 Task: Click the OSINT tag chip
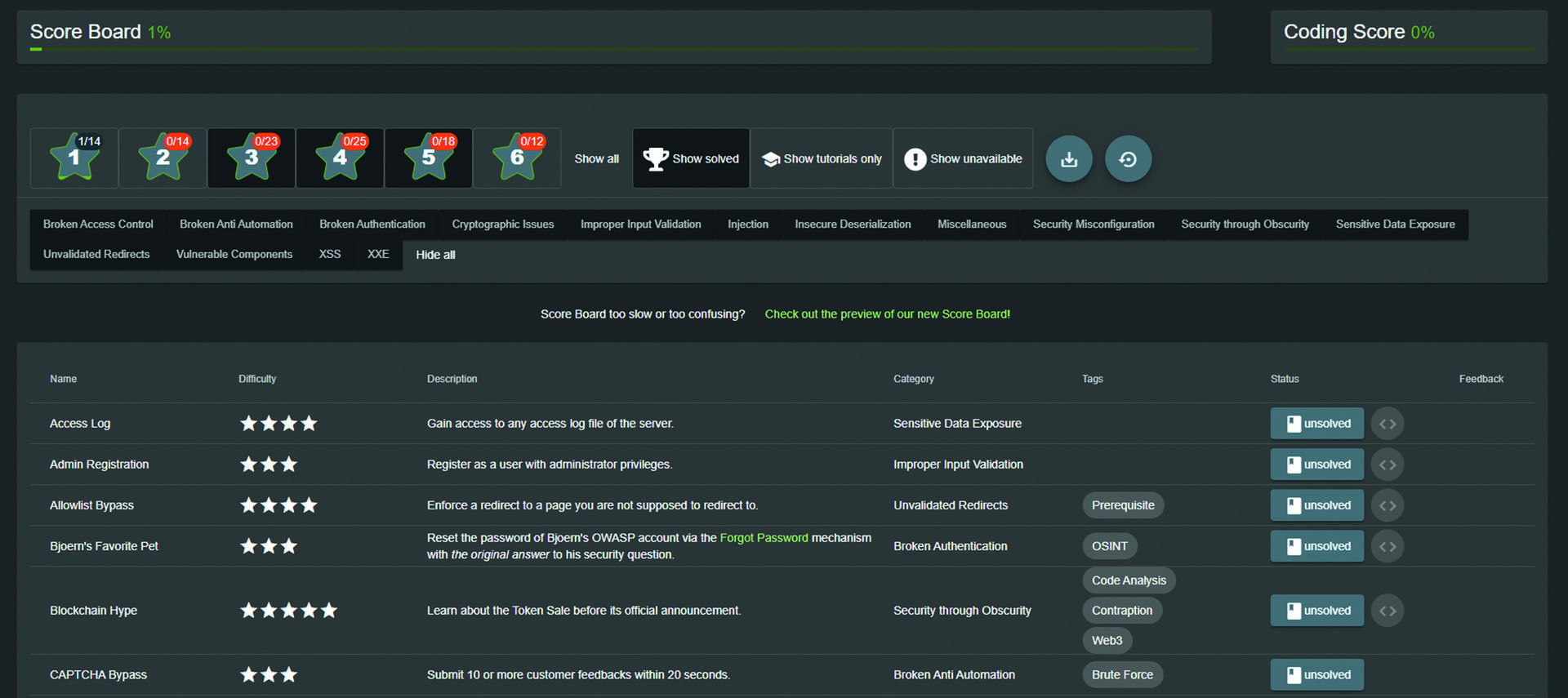coord(1109,546)
